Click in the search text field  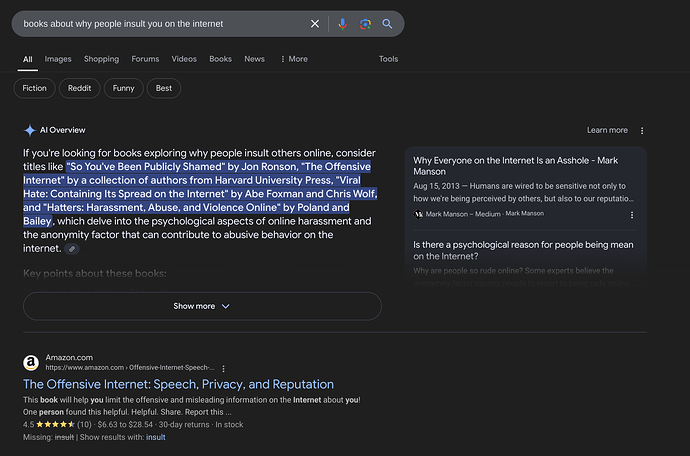tap(163, 24)
